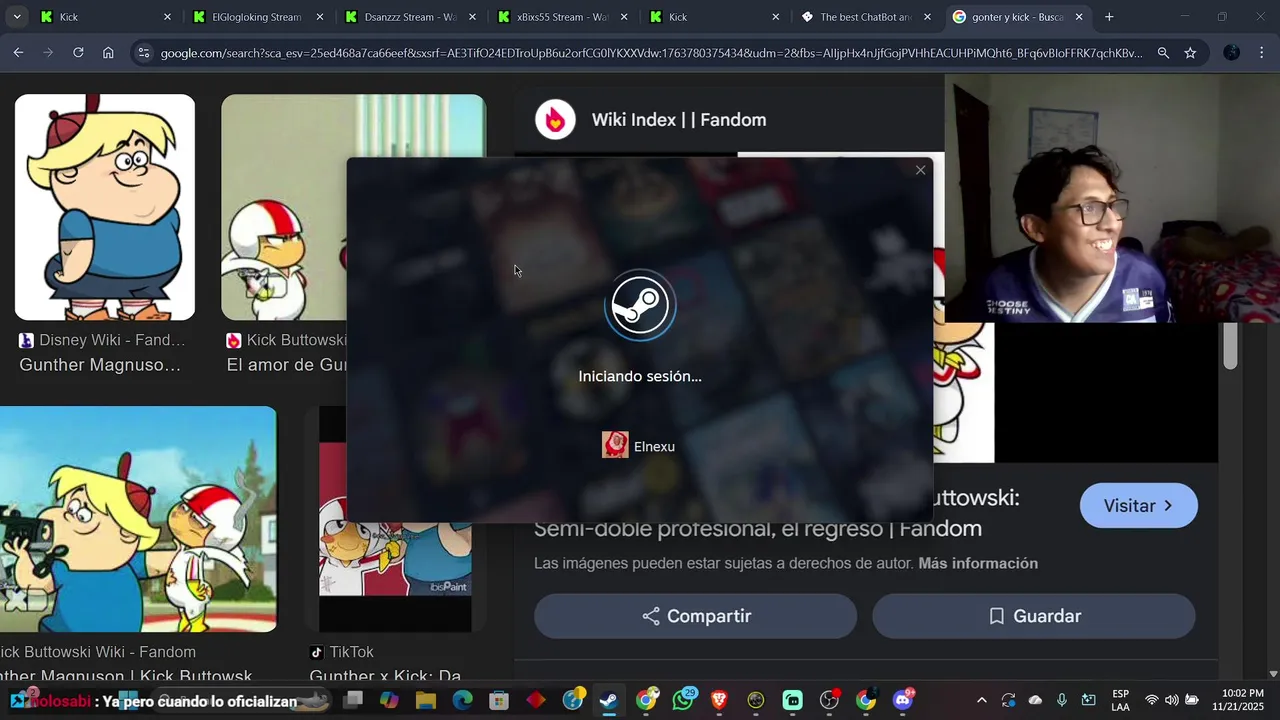Launch Copilot from the taskbar
Viewport: 1280px width, 720px height.
[388, 700]
